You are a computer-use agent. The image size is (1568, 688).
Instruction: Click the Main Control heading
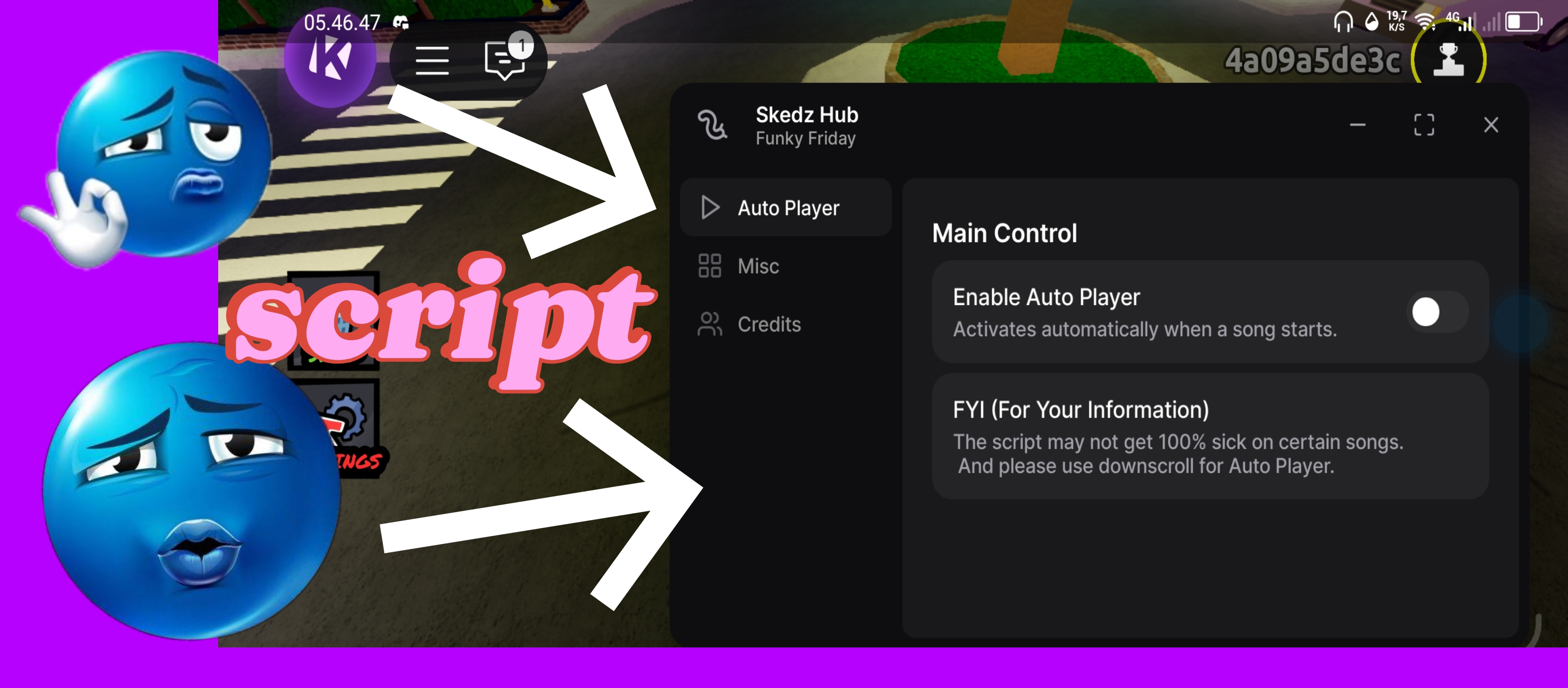[1004, 233]
